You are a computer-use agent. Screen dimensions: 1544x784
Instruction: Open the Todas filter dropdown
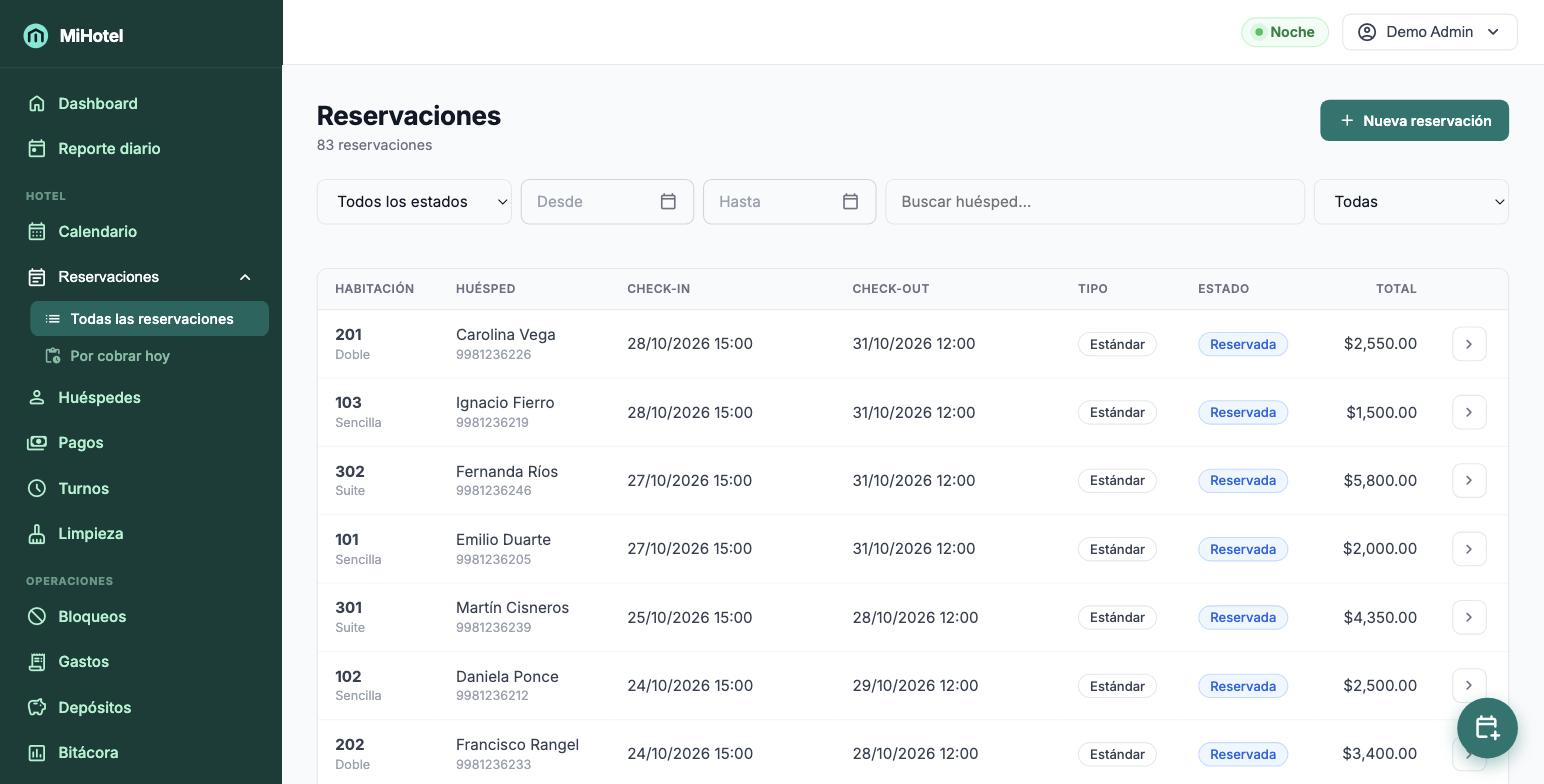(1411, 202)
